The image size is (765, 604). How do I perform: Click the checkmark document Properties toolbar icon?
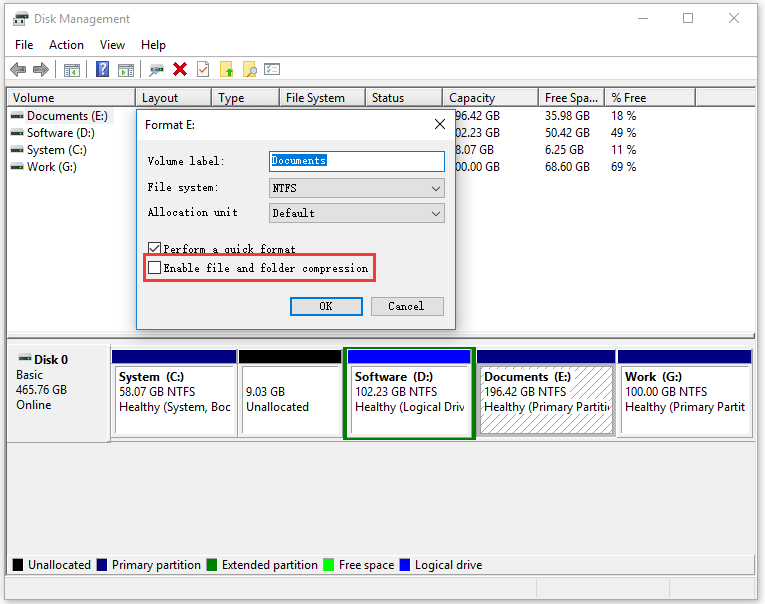(x=203, y=69)
